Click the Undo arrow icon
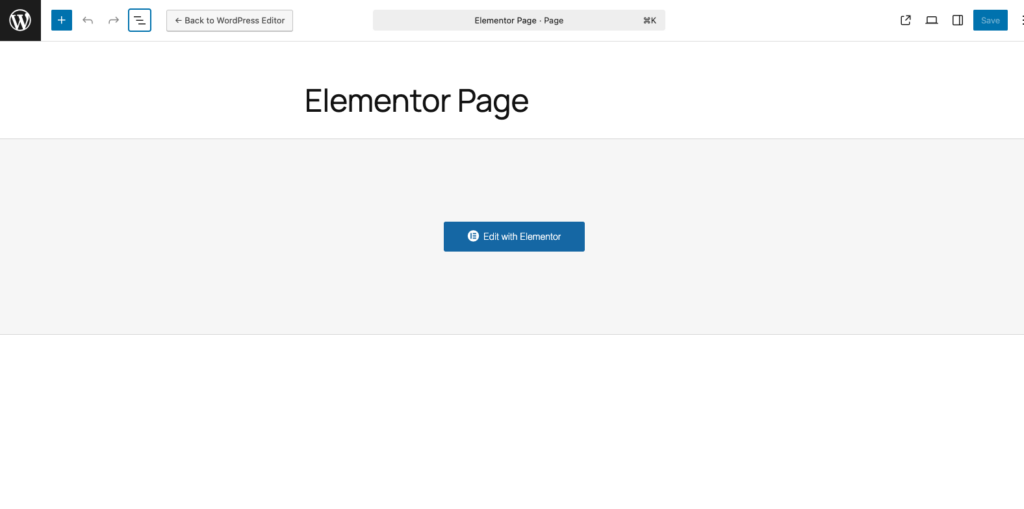 click(88, 20)
